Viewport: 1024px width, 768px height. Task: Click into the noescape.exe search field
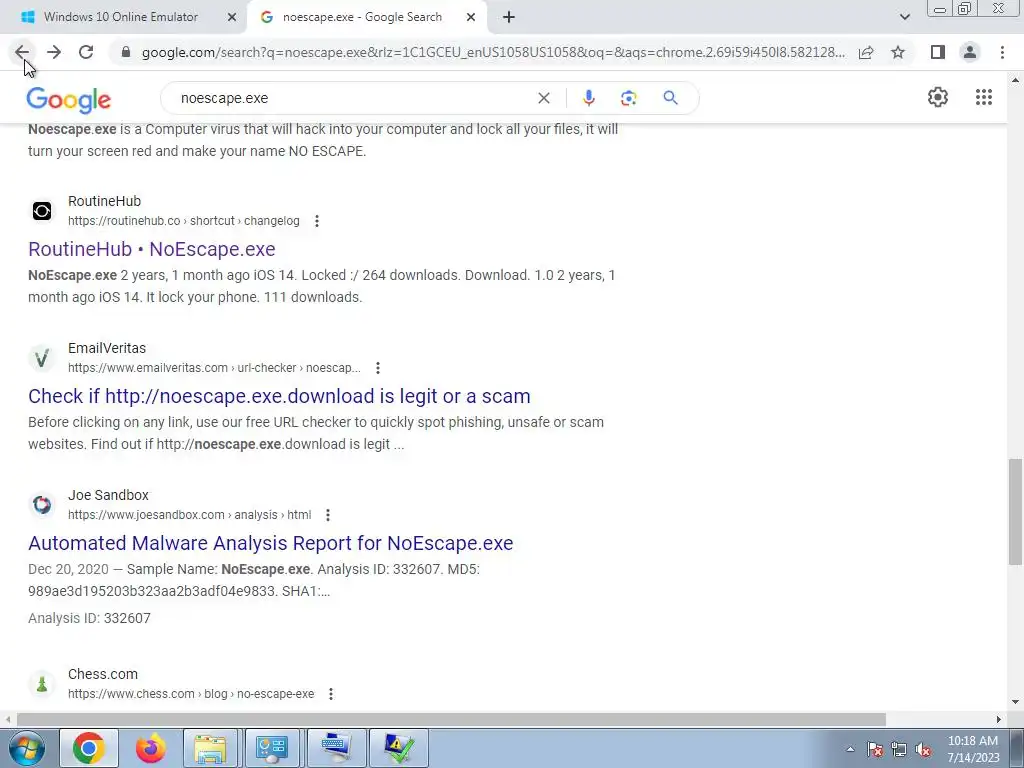(353, 98)
